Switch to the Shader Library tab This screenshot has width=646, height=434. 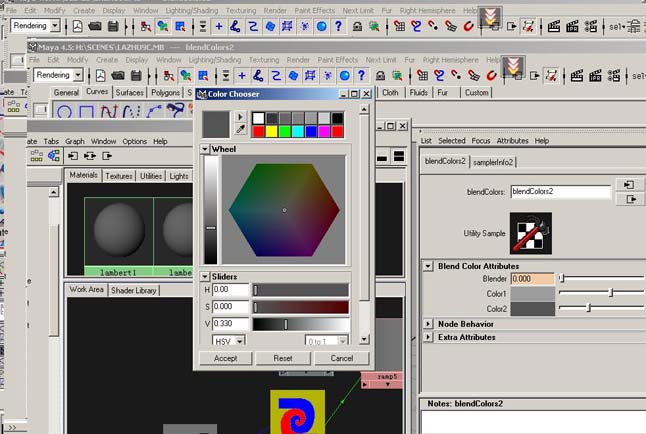coord(134,291)
